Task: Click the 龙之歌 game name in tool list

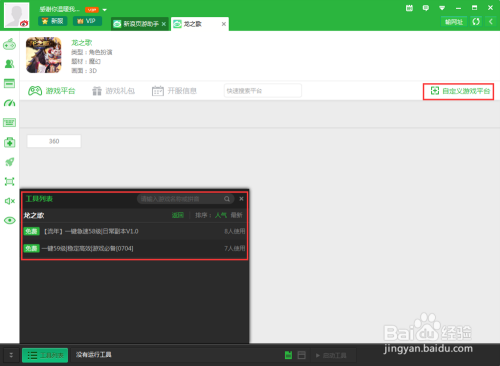Action: point(34,215)
